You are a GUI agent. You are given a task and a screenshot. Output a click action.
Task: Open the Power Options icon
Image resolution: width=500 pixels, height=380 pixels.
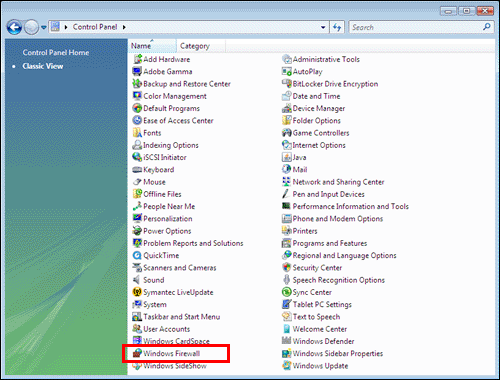coord(137,231)
